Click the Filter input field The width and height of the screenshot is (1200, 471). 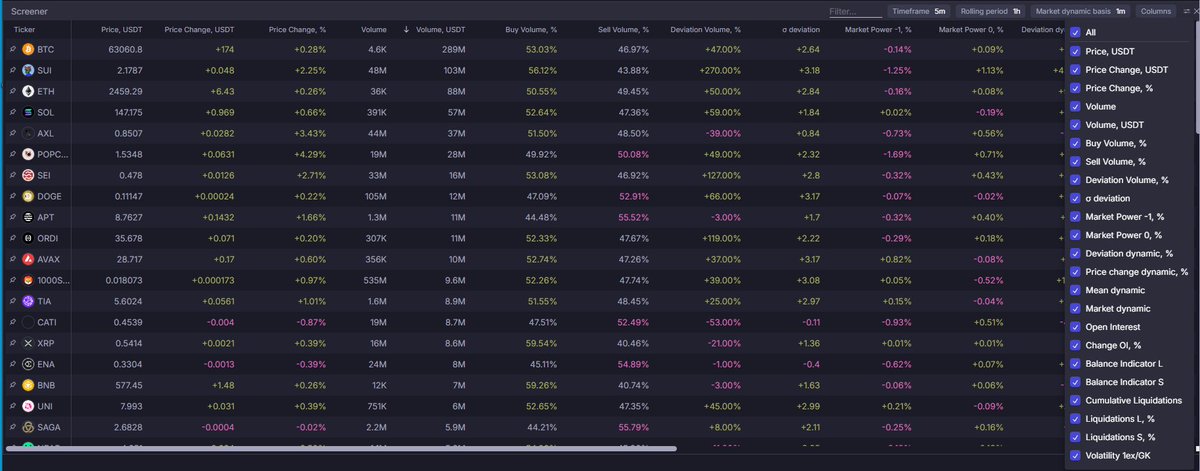855,12
